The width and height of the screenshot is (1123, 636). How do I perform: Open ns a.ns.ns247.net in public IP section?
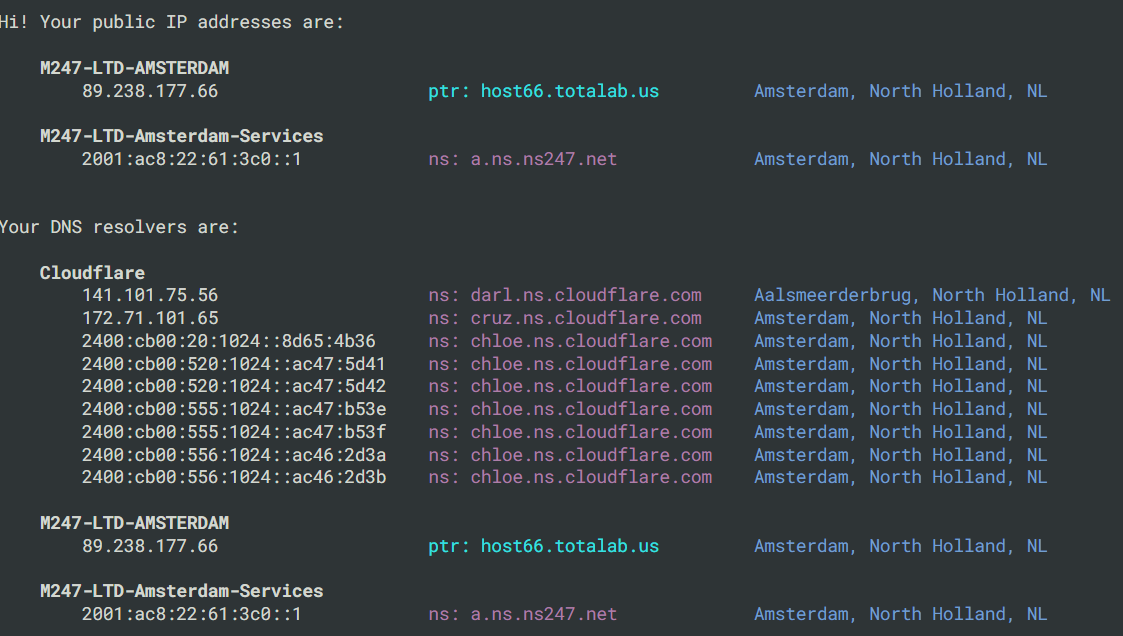click(x=523, y=159)
